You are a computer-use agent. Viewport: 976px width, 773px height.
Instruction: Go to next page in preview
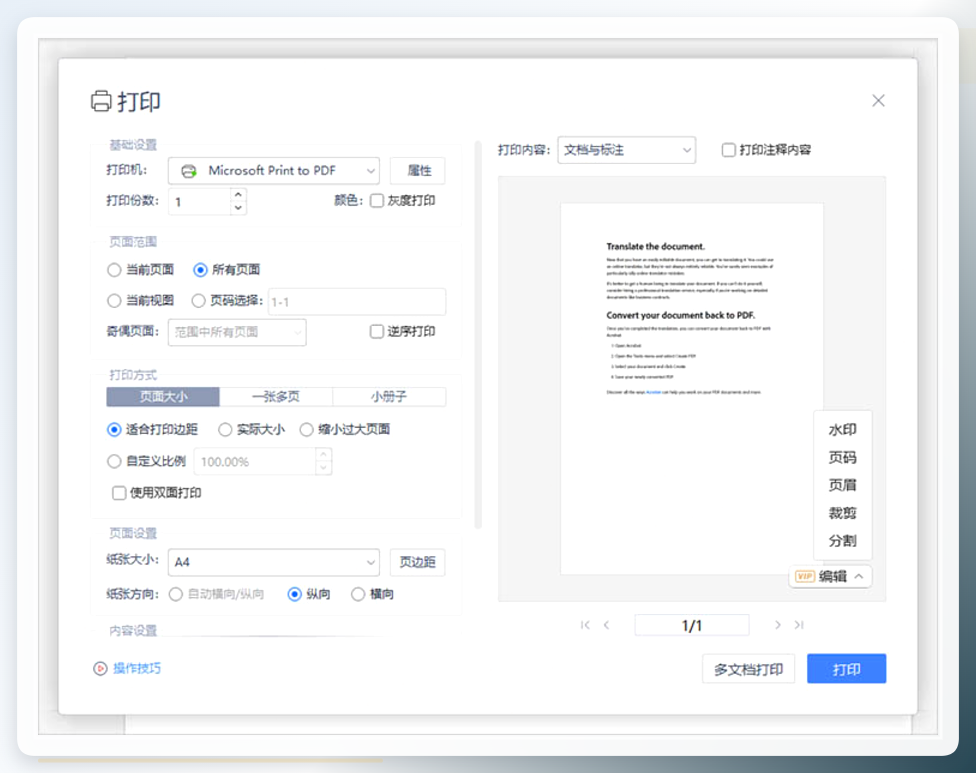777,625
